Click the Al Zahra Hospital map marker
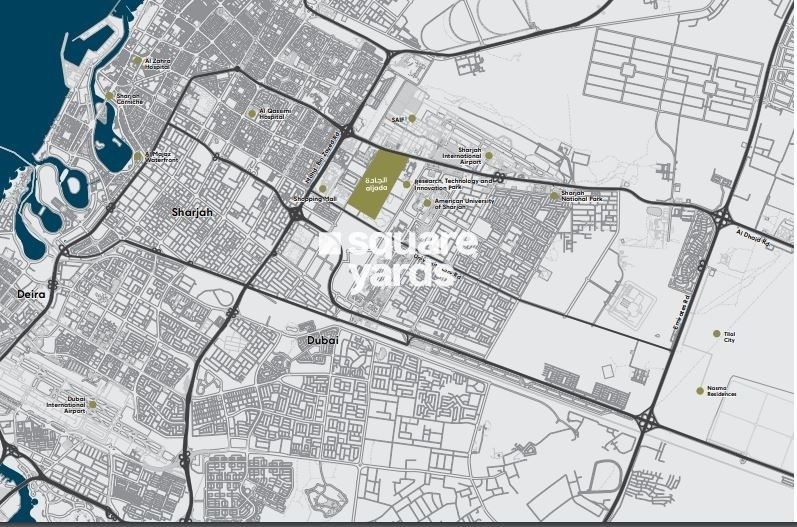797x527 pixels. 137,61
